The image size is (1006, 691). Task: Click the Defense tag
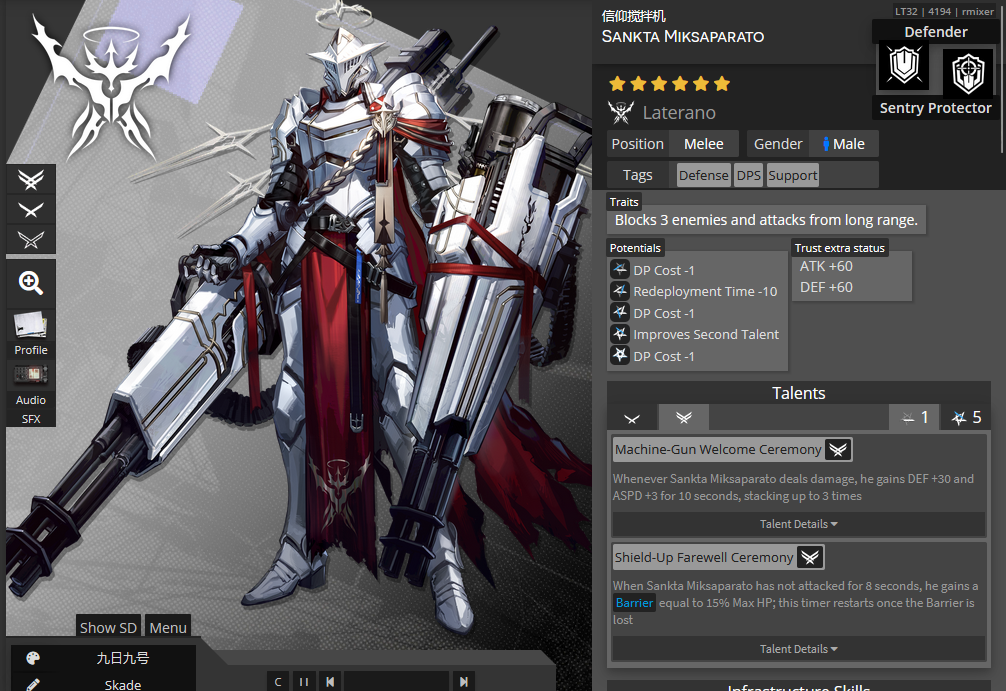tap(704, 175)
